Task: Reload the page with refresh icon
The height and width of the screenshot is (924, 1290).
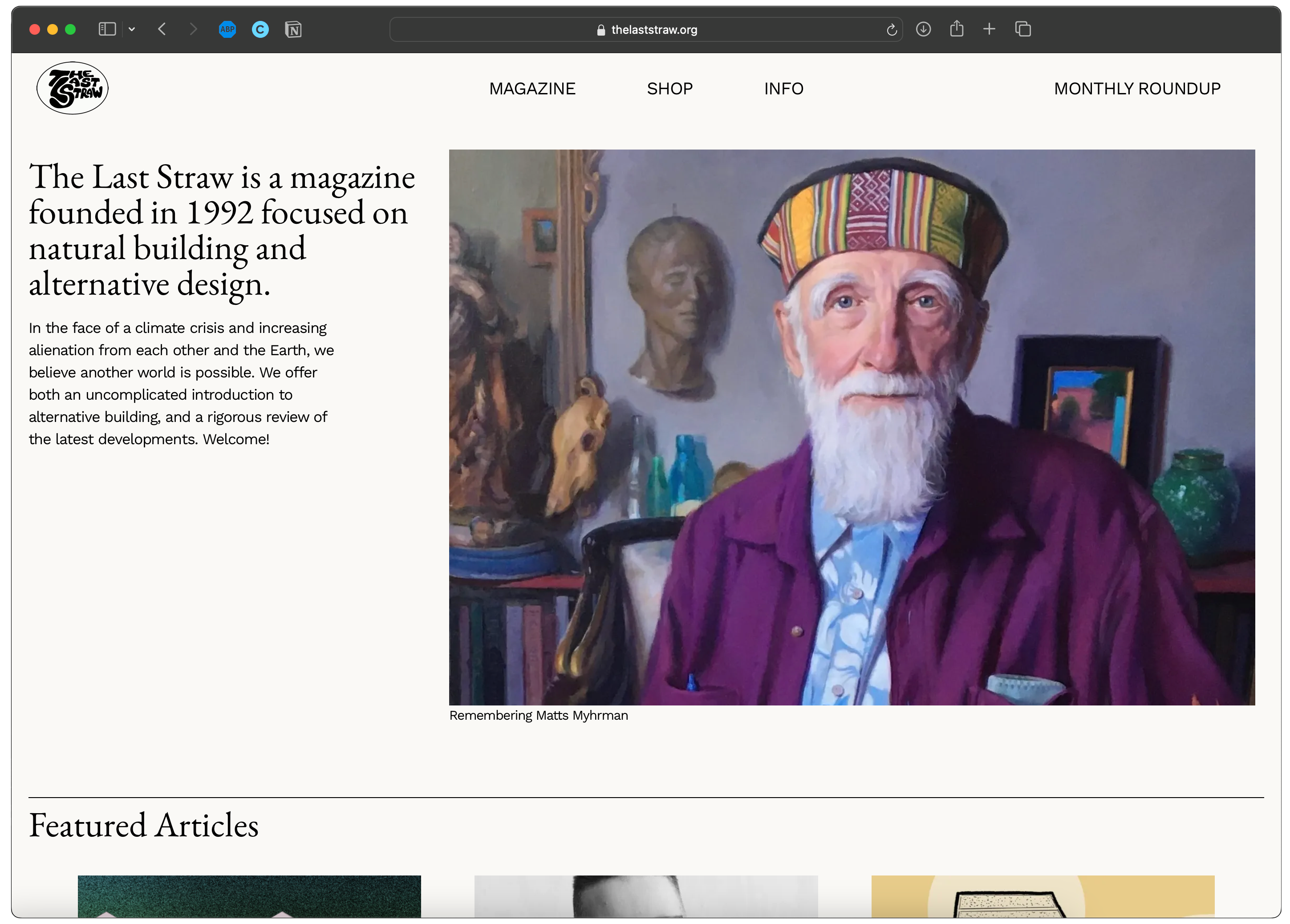Action: [x=891, y=29]
